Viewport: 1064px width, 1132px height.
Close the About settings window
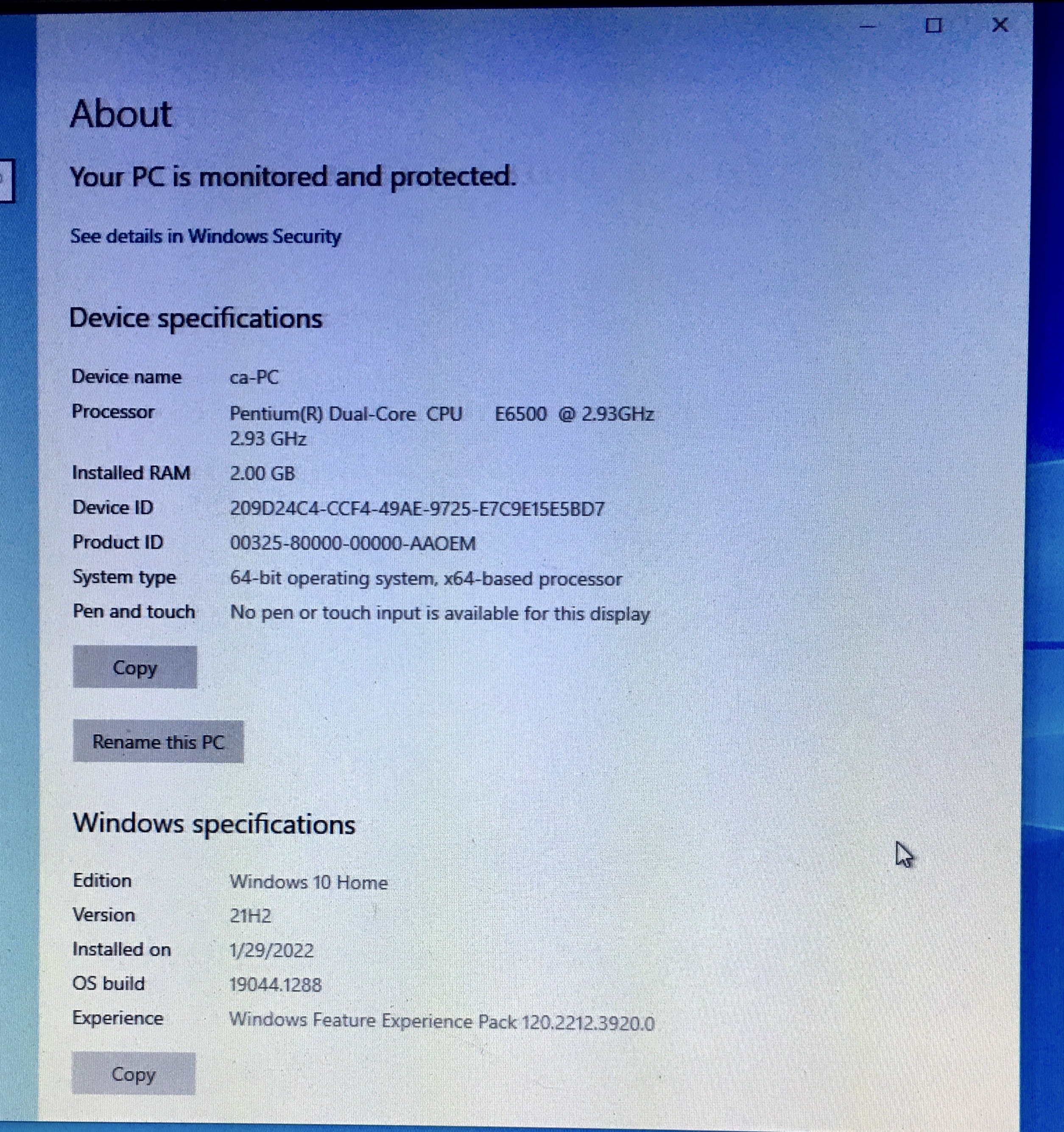coord(1000,25)
